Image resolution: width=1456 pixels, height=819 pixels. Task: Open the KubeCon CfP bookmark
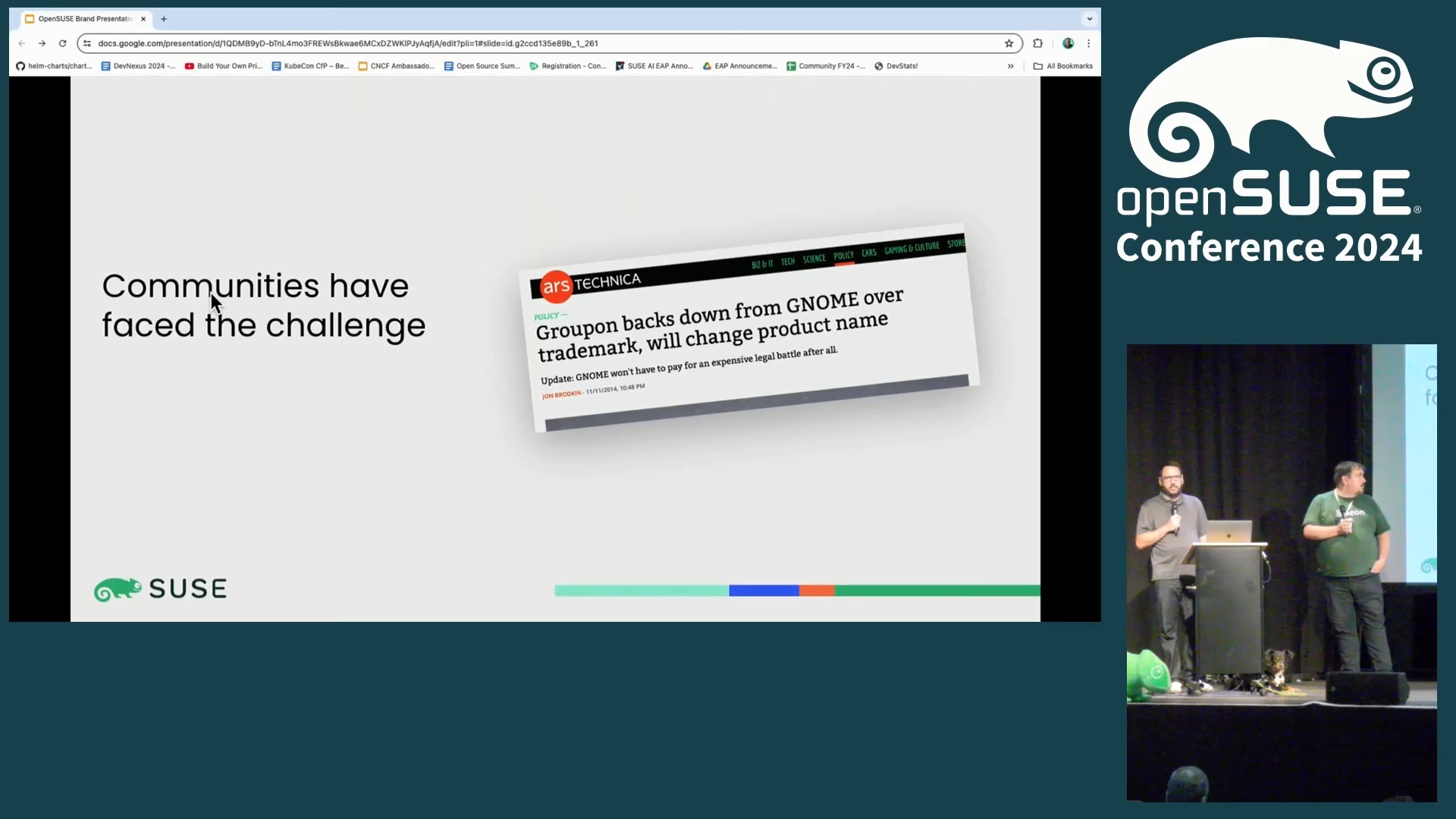click(x=310, y=66)
